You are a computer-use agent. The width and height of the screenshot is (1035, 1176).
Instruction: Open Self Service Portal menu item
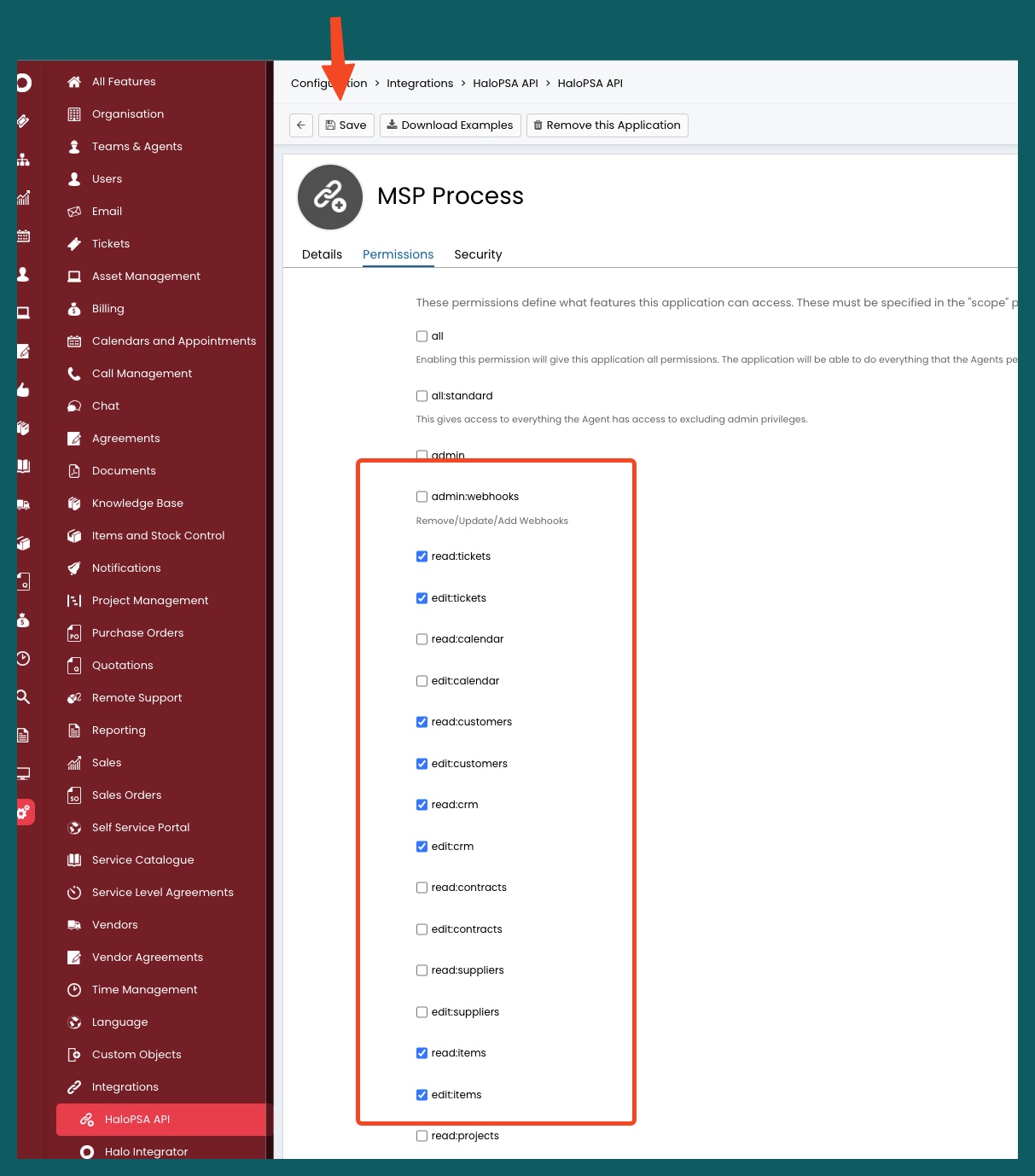pyautogui.click(x=141, y=828)
